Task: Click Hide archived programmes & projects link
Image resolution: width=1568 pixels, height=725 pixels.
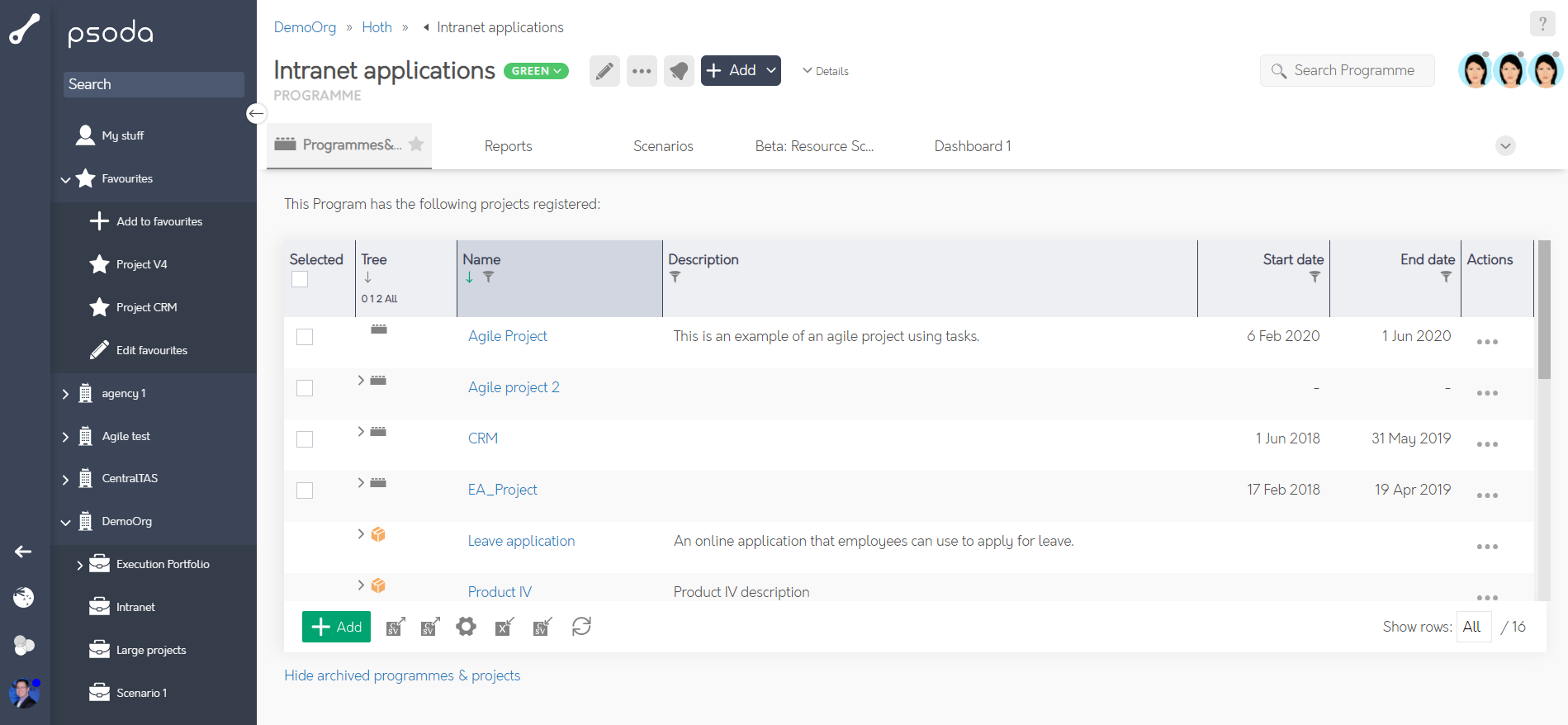Action: click(x=402, y=675)
